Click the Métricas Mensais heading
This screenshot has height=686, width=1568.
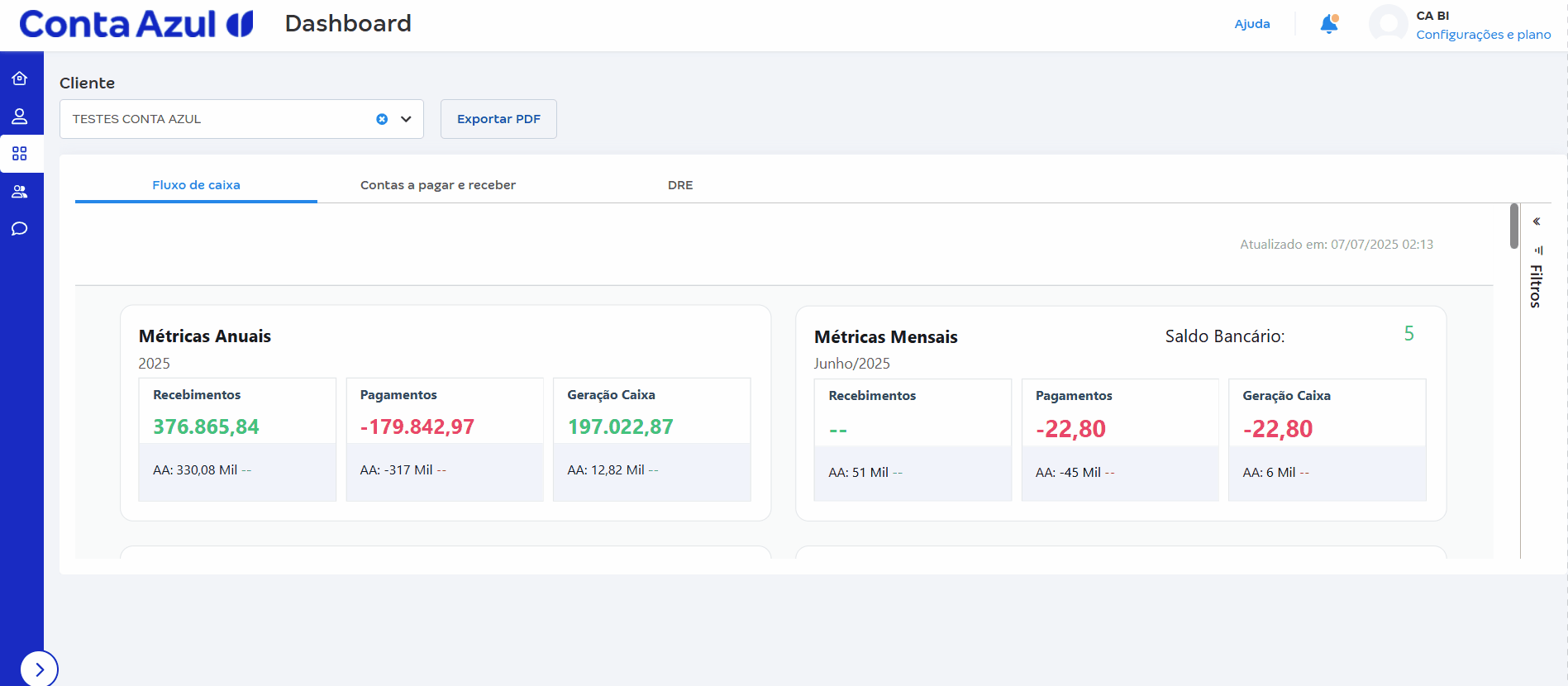click(885, 337)
